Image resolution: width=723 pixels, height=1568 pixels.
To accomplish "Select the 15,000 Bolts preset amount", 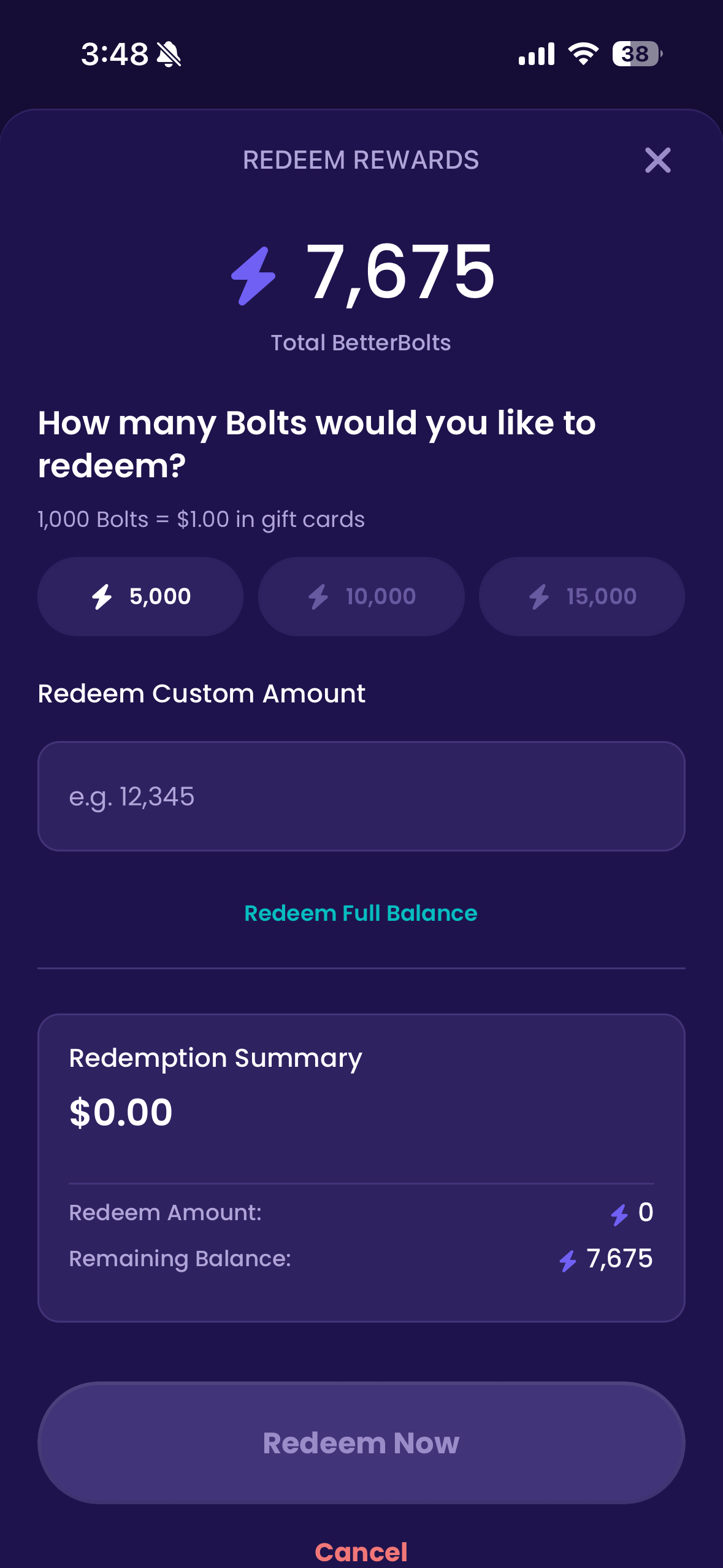I will pos(582,596).
